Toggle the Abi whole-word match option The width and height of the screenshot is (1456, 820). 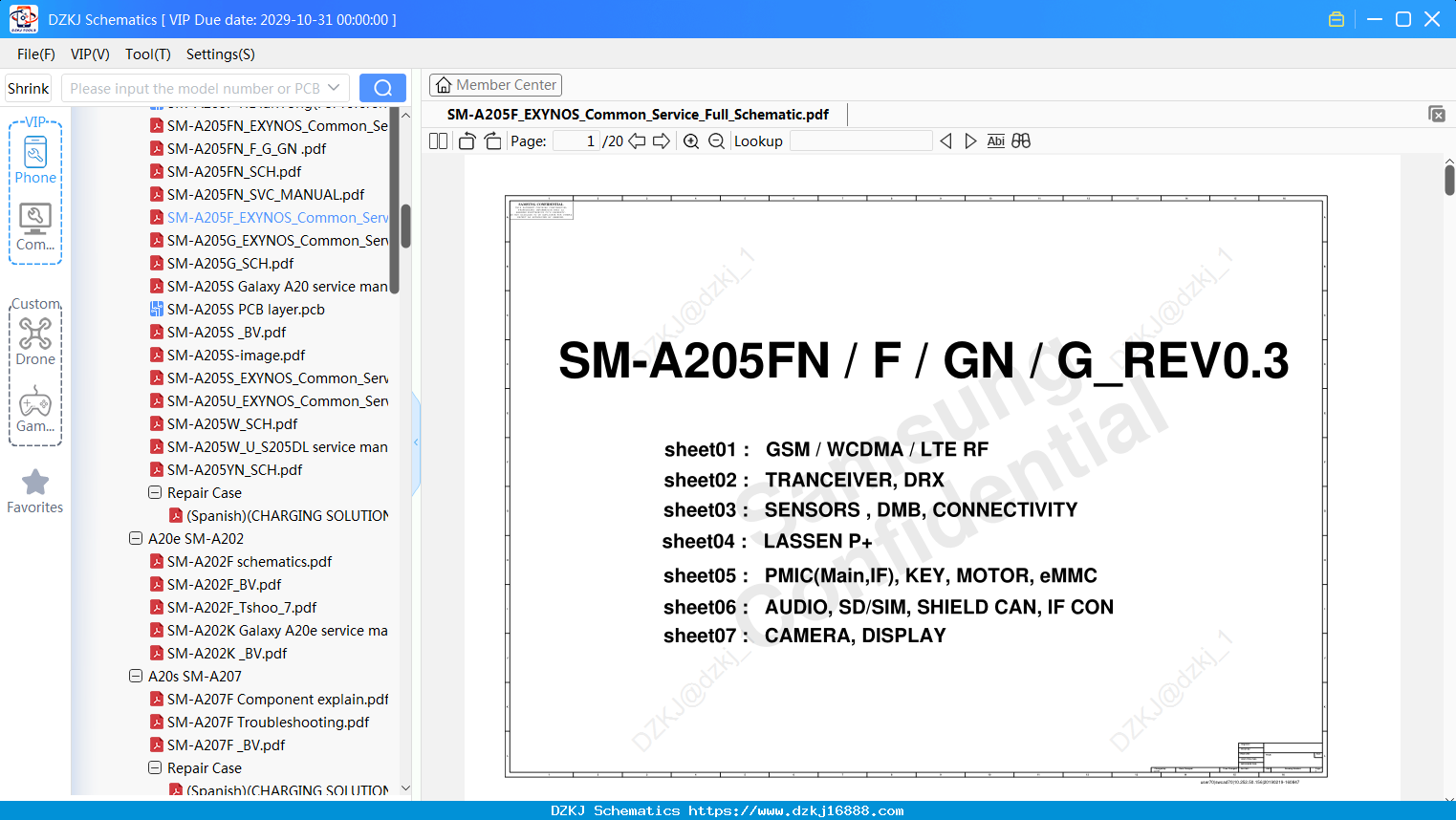pyautogui.click(x=996, y=141)
